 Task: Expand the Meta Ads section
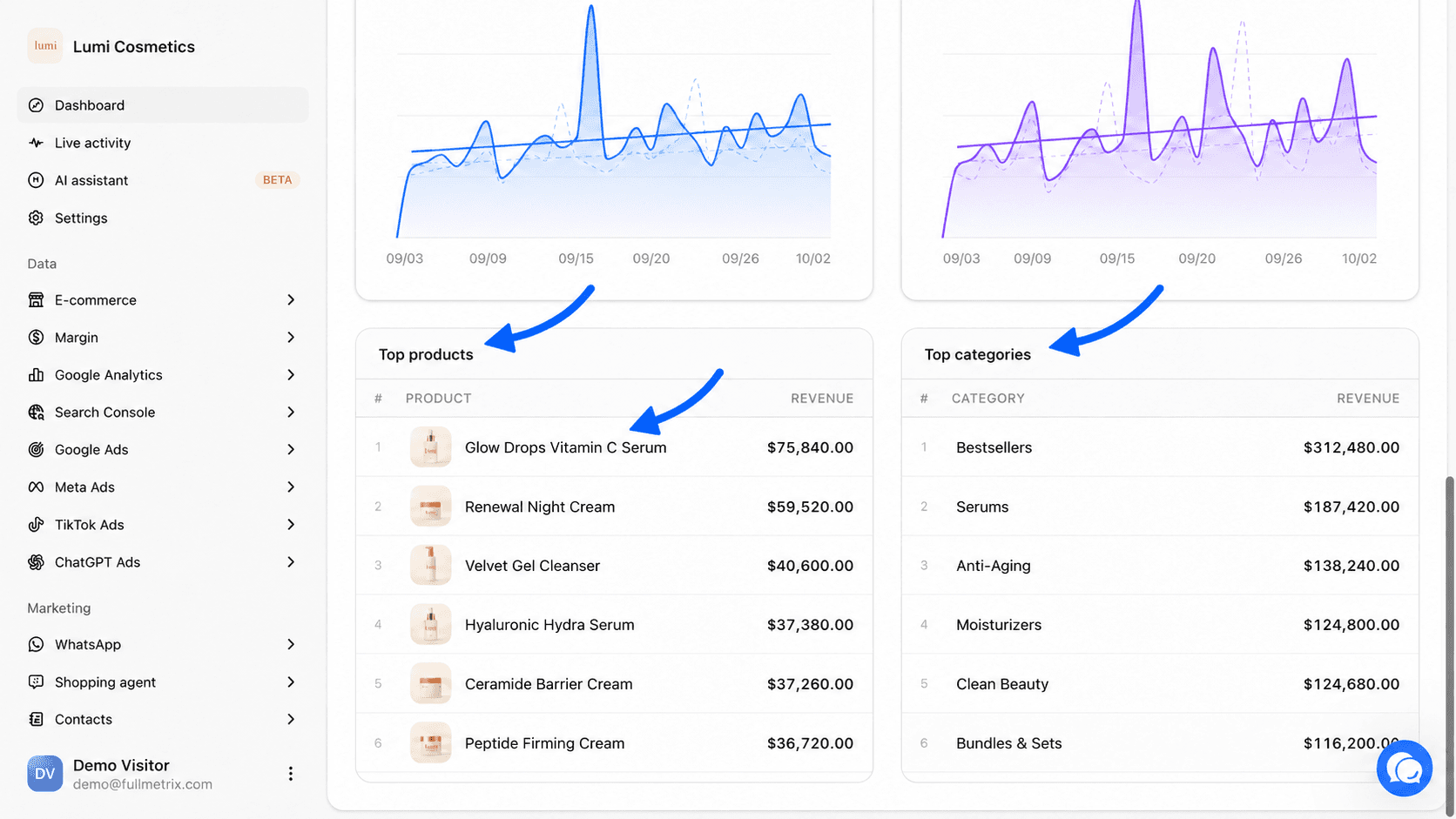291,487
